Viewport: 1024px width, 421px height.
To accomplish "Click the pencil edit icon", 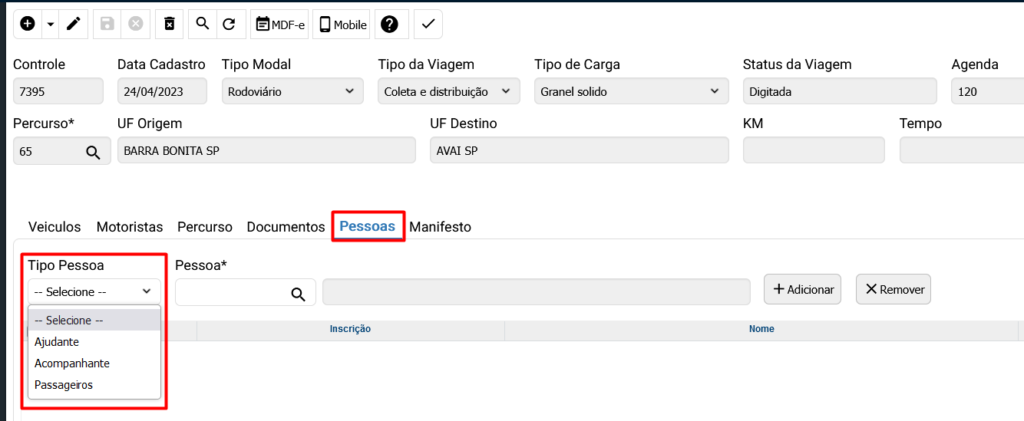I will (x=75, y=23).
